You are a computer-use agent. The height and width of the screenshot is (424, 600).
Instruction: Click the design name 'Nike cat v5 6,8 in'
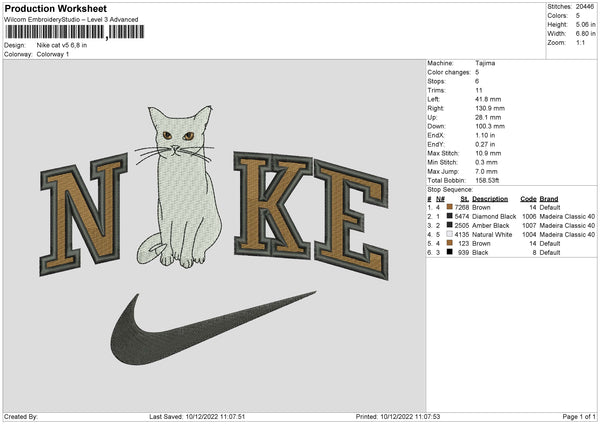pos(62,45)
